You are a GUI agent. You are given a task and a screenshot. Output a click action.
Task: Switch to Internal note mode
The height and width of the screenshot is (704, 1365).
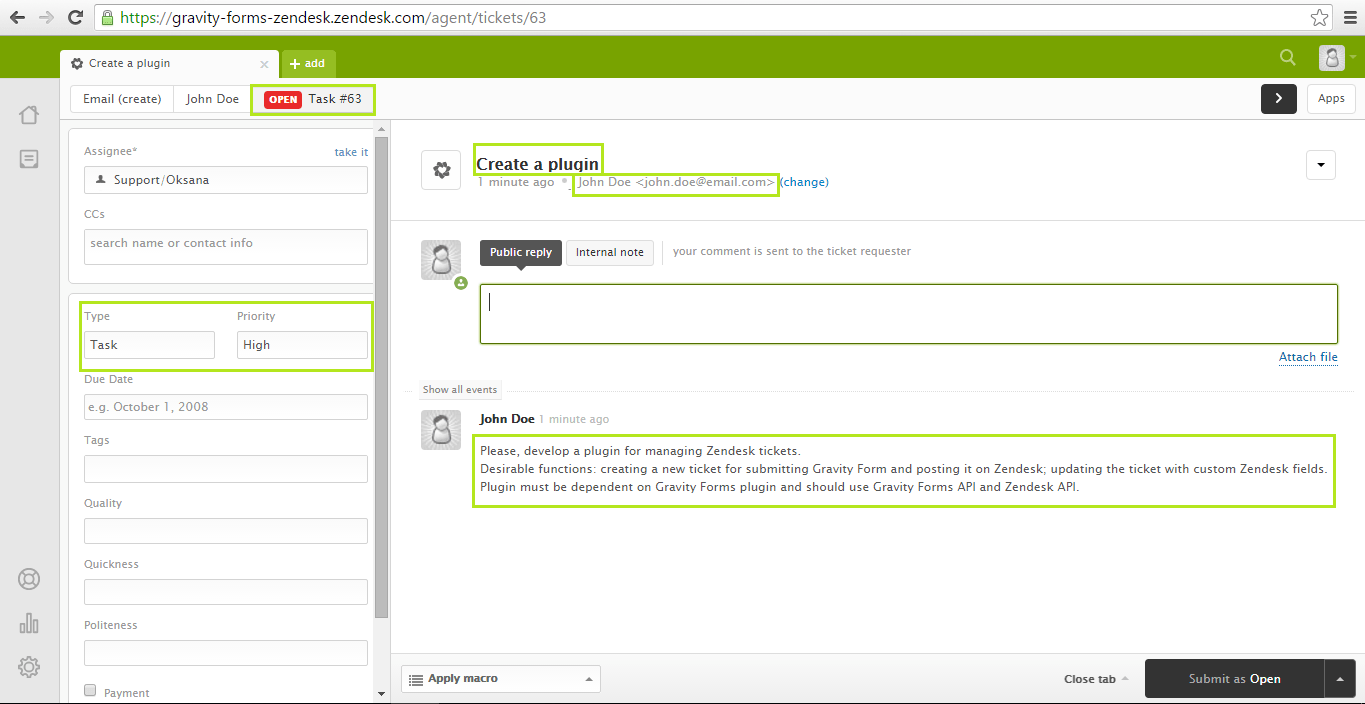[x=609, y=252]
